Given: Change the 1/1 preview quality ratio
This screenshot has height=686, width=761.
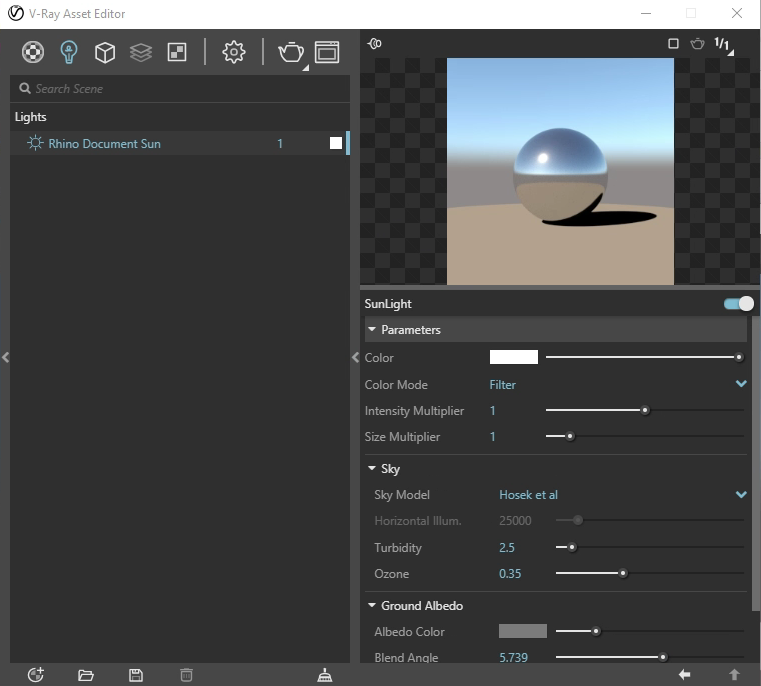Looking at the screenshot, I should (723, 44).
